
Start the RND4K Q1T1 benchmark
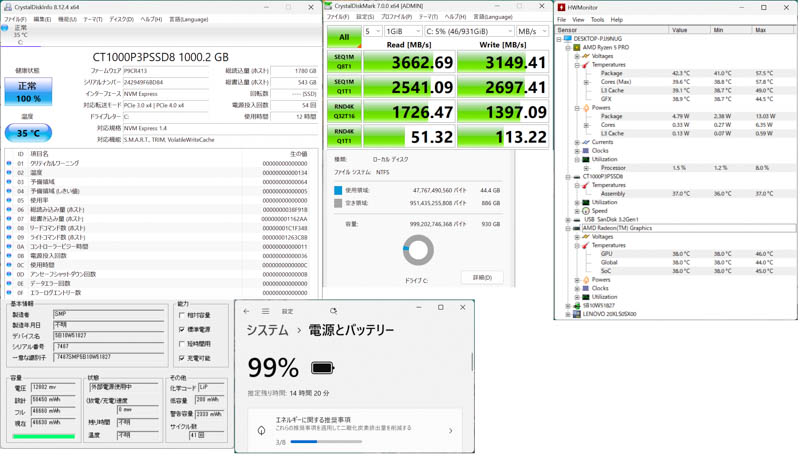344,136
